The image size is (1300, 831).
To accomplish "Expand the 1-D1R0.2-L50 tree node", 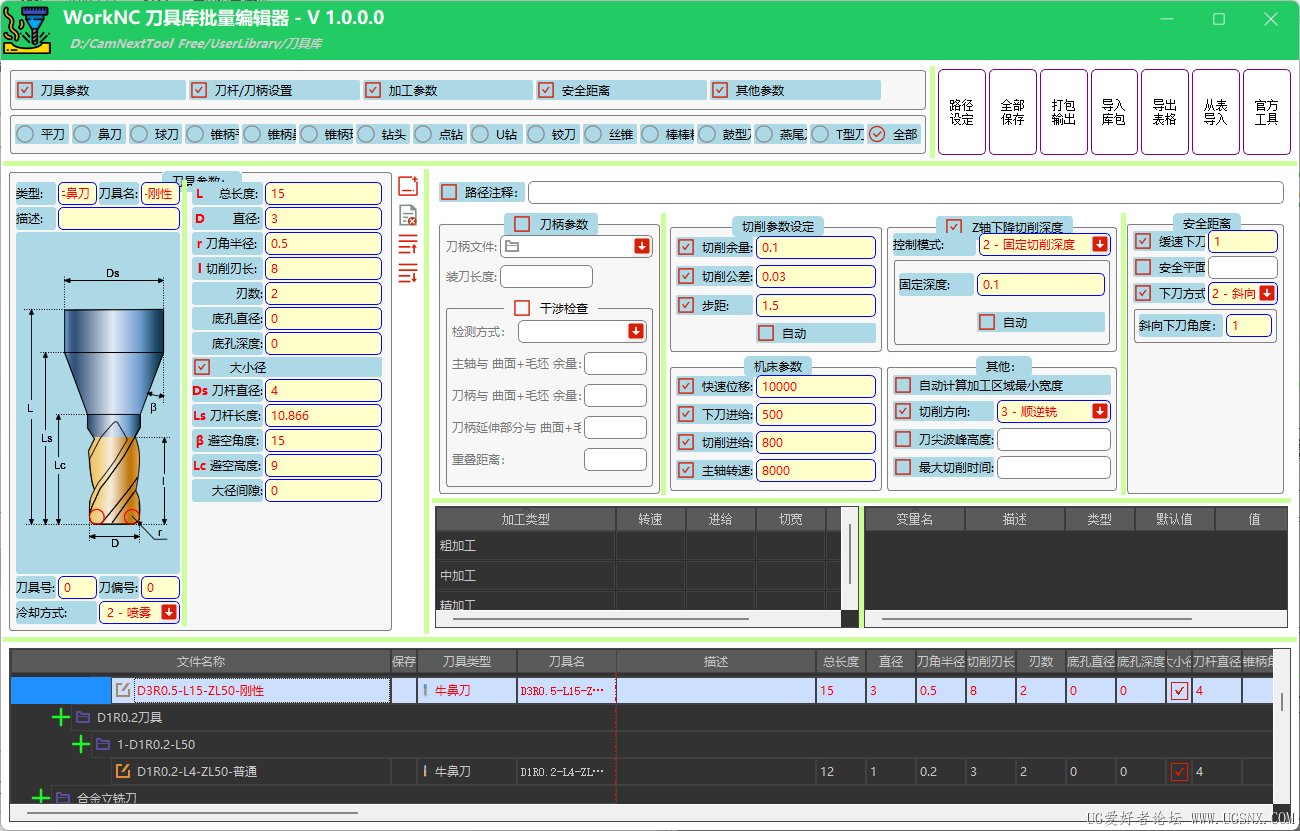I will pos(81,744).
